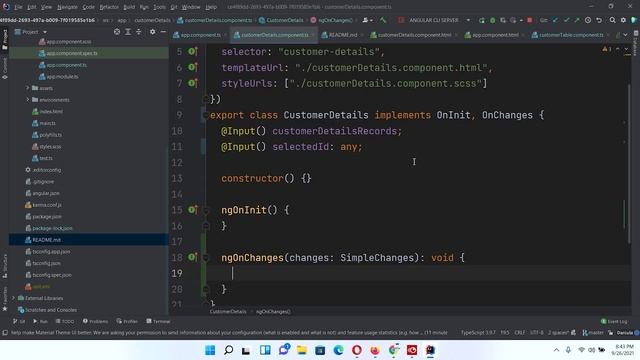
Task: Expand the assets folder
Action: coord(28,88)
